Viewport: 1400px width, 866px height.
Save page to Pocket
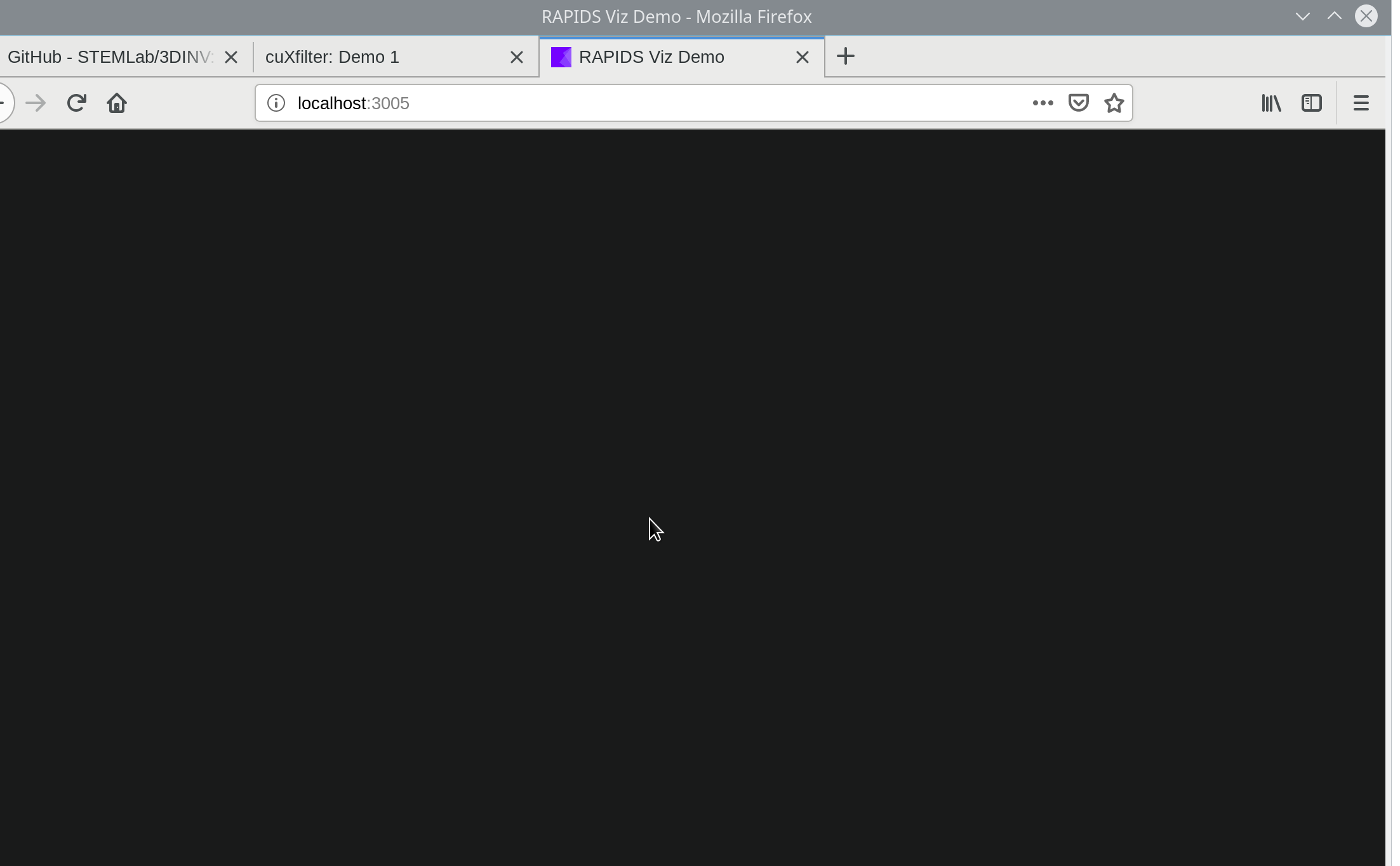(x=1079, y=103)
